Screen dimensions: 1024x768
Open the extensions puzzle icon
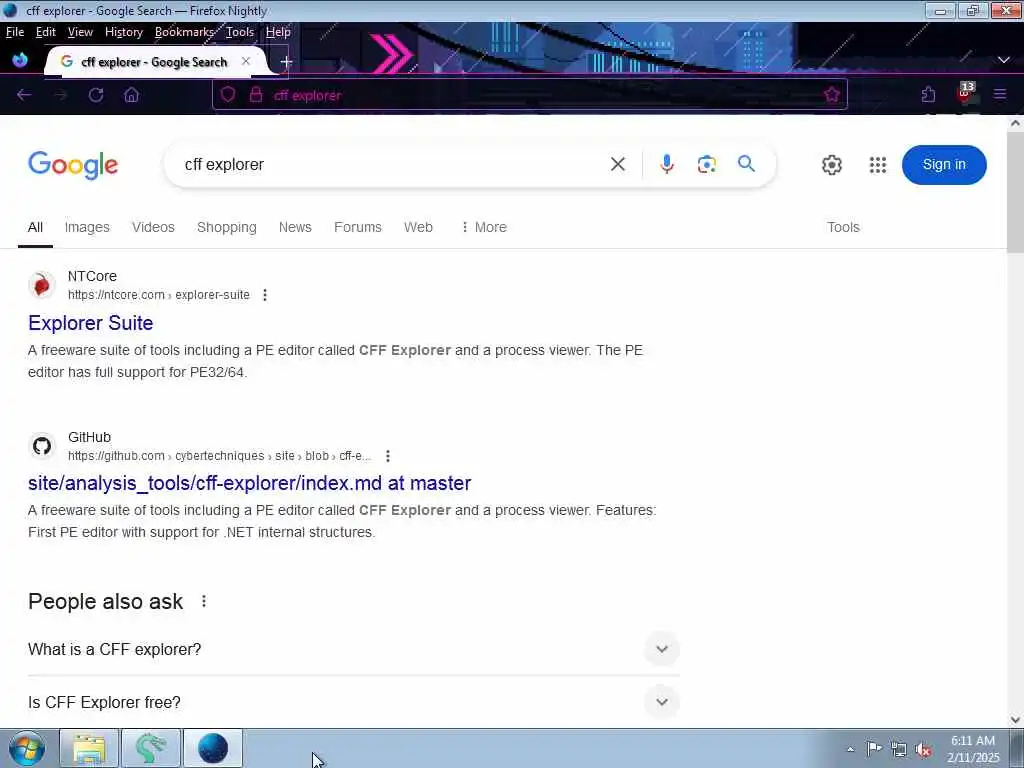point(928,95)
